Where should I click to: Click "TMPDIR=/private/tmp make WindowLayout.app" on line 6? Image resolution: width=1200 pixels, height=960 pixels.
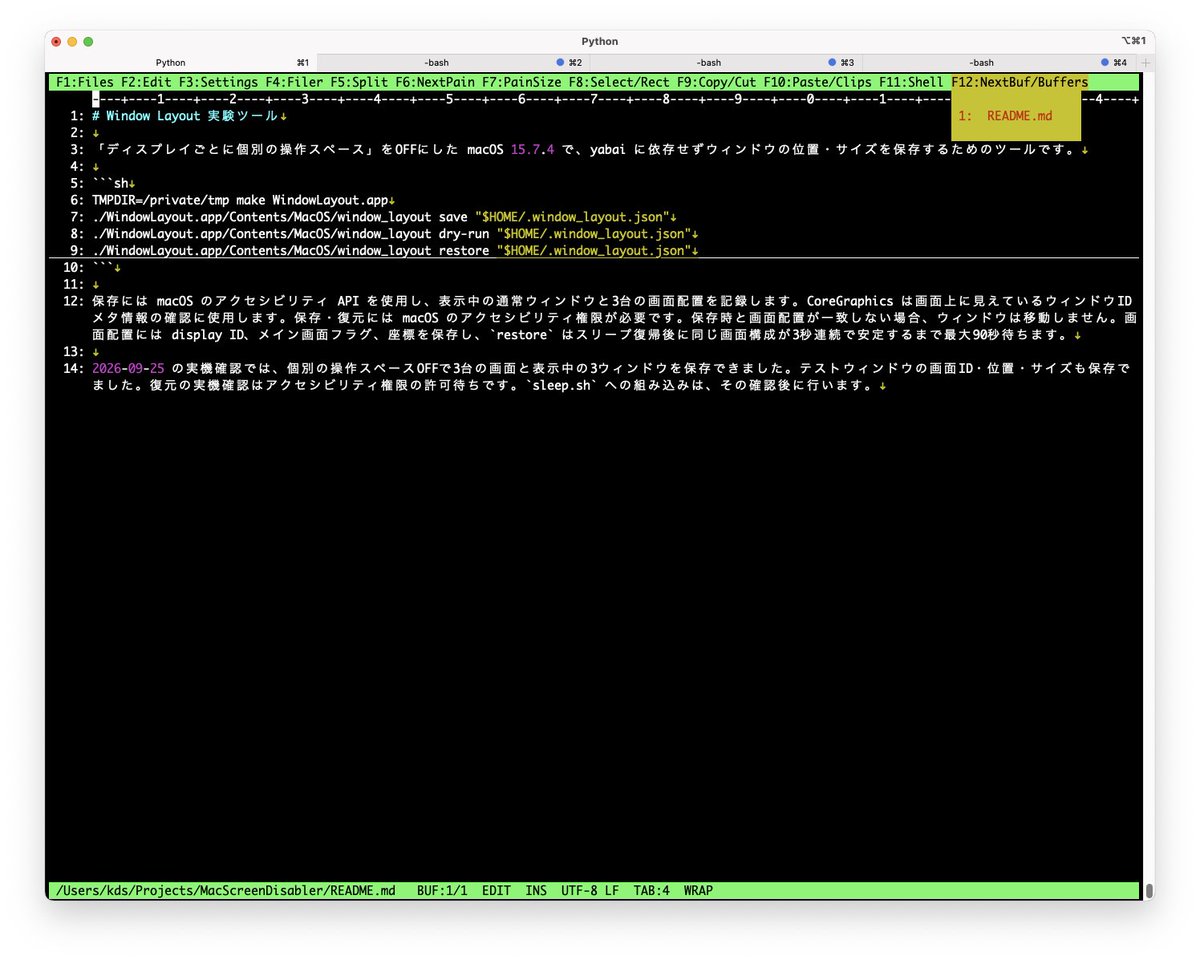pyautogui.click(x=239, y=201)
